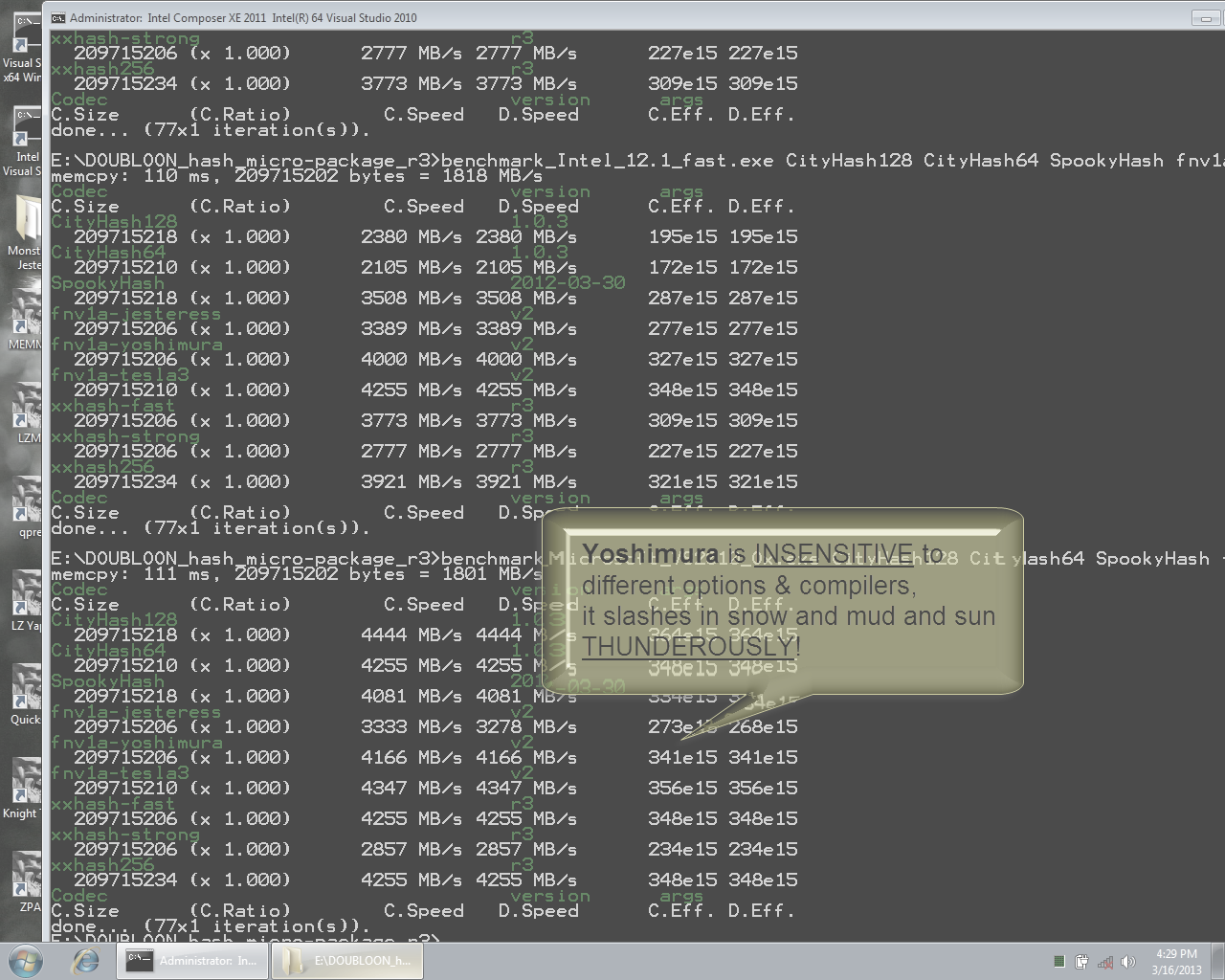1225x980 pixels.
Task: Click the '273e15' efficiency value
Action: tap(682, 726)
